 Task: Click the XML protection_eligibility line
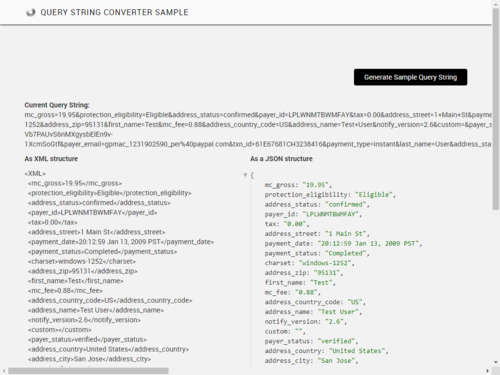110,193
